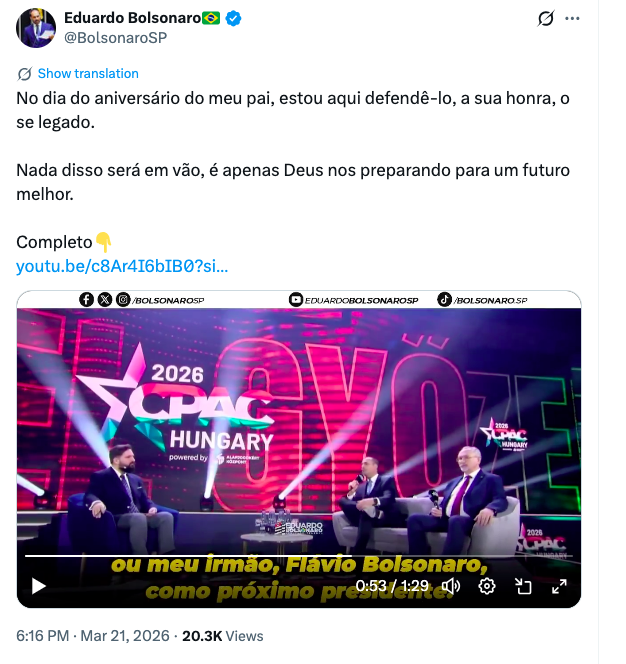
Task: Open video settings gear
Action: point(487,587)
